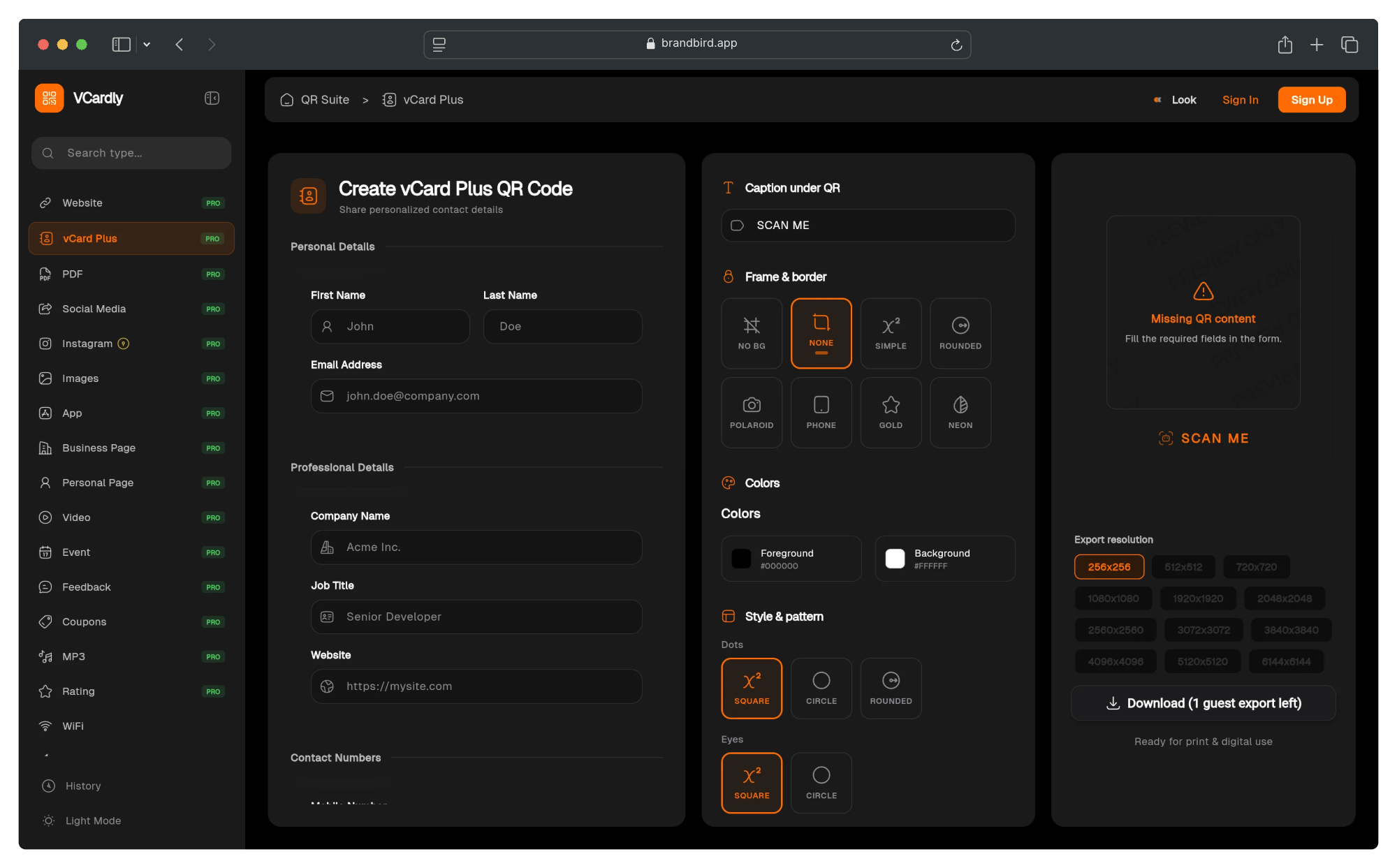Collapse the sidebar panel icon next to VCardly
This screenshot has height=868, width=1397.
(212, 98)
